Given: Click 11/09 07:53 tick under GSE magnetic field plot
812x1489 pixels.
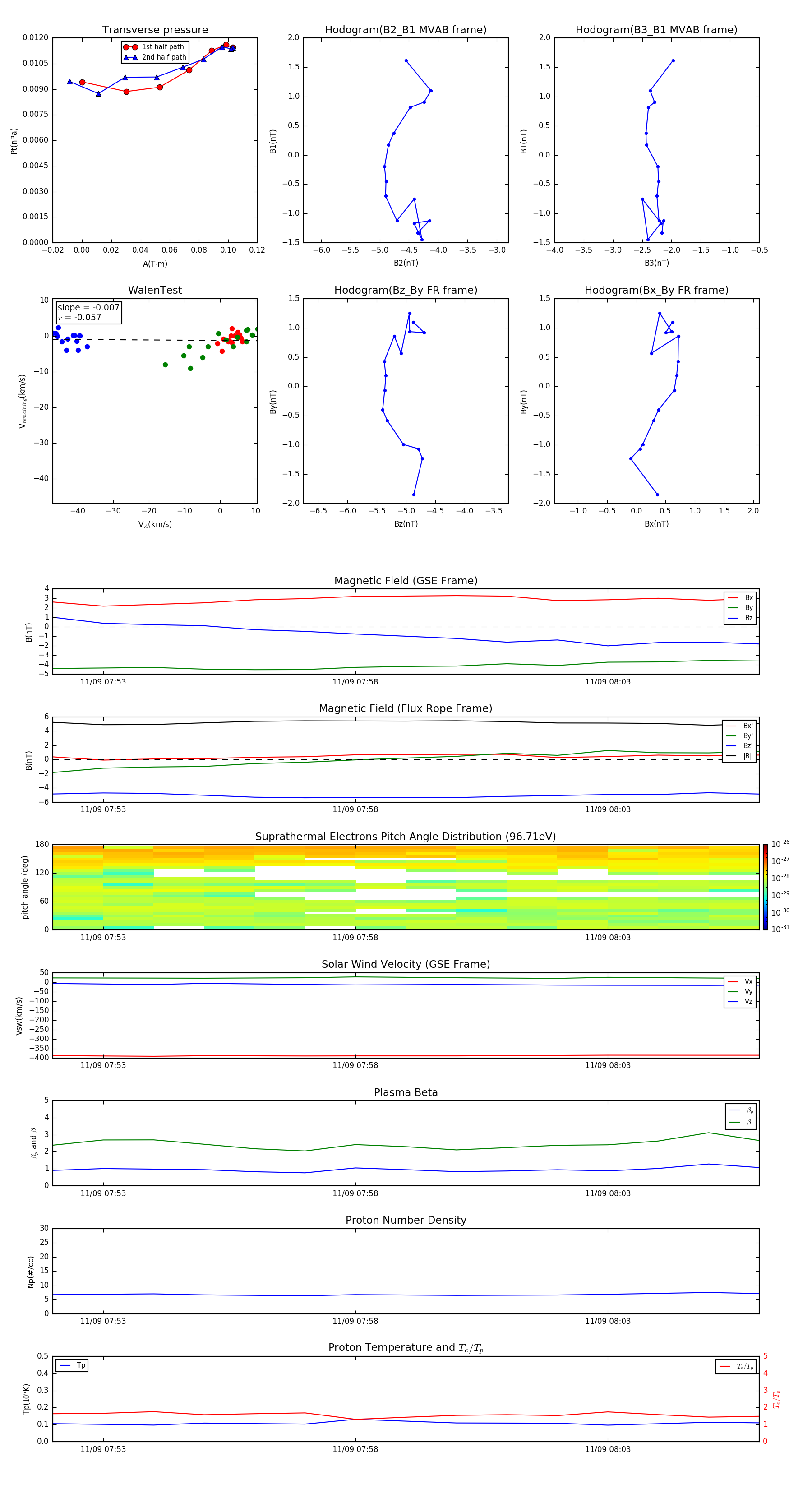Looking at the screenshot, I should pyautogui.click(x=103, y=682).
